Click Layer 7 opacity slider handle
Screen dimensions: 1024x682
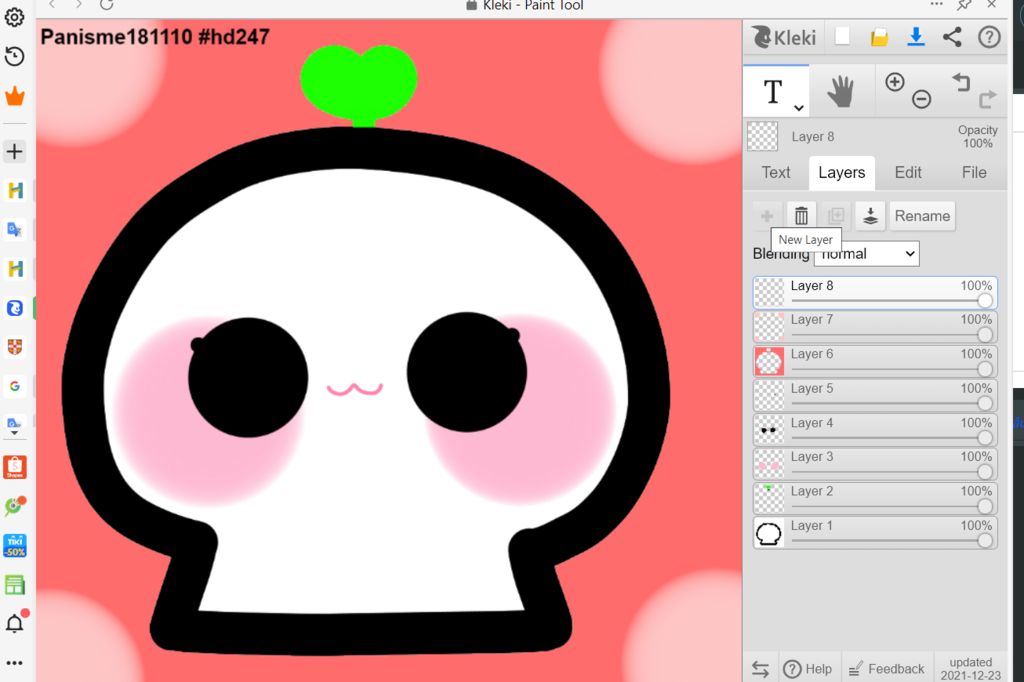click(x=985, y=334)
